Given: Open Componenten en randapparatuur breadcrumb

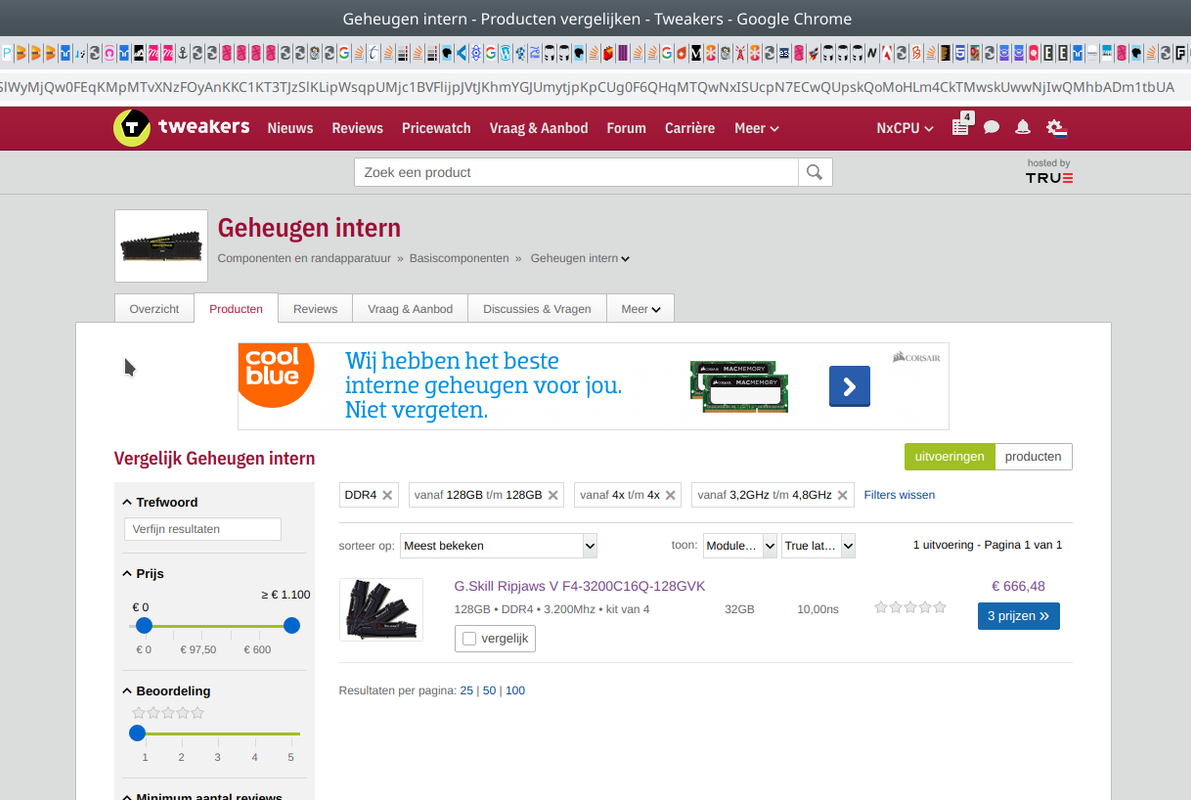Looking at the screenshot, I should [305, 258].
